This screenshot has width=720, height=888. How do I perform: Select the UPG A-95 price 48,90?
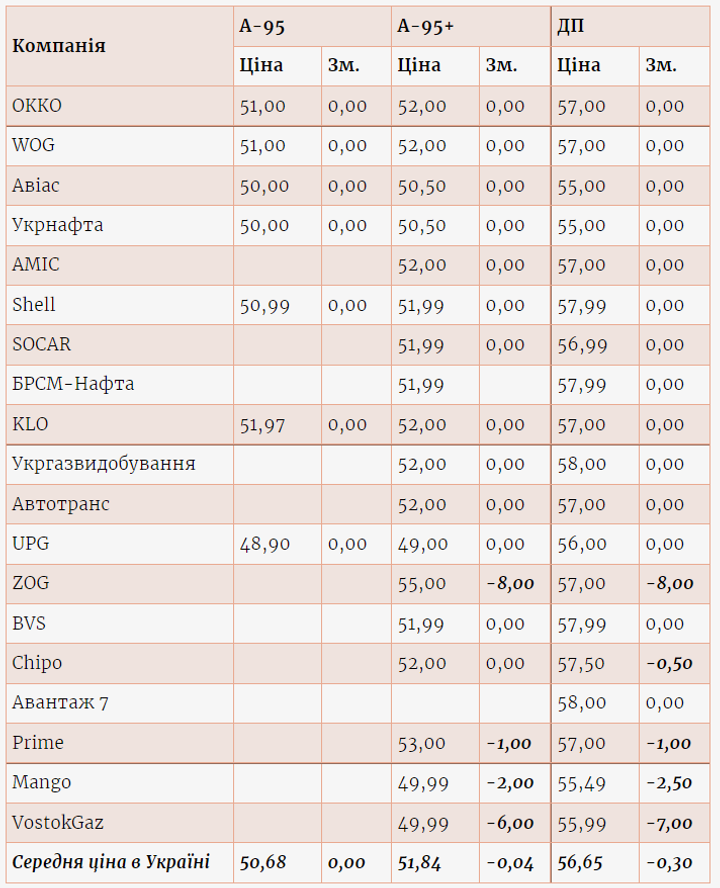pos(264,545)
